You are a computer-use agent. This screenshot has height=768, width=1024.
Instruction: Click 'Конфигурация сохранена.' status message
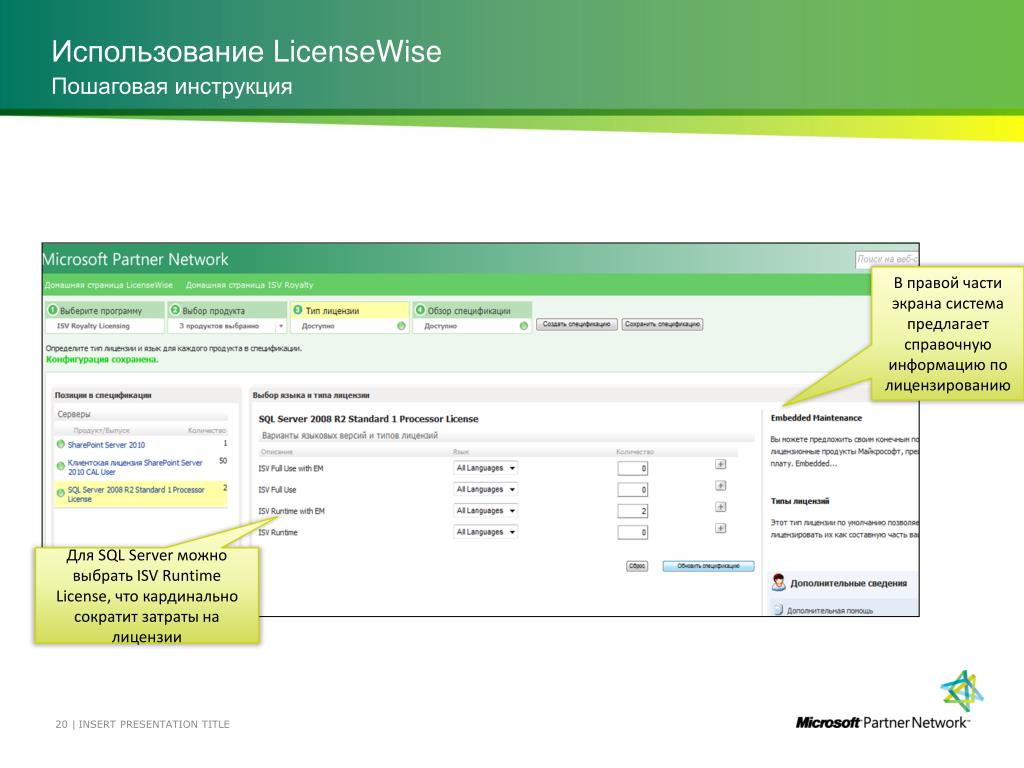pos(102,359)
